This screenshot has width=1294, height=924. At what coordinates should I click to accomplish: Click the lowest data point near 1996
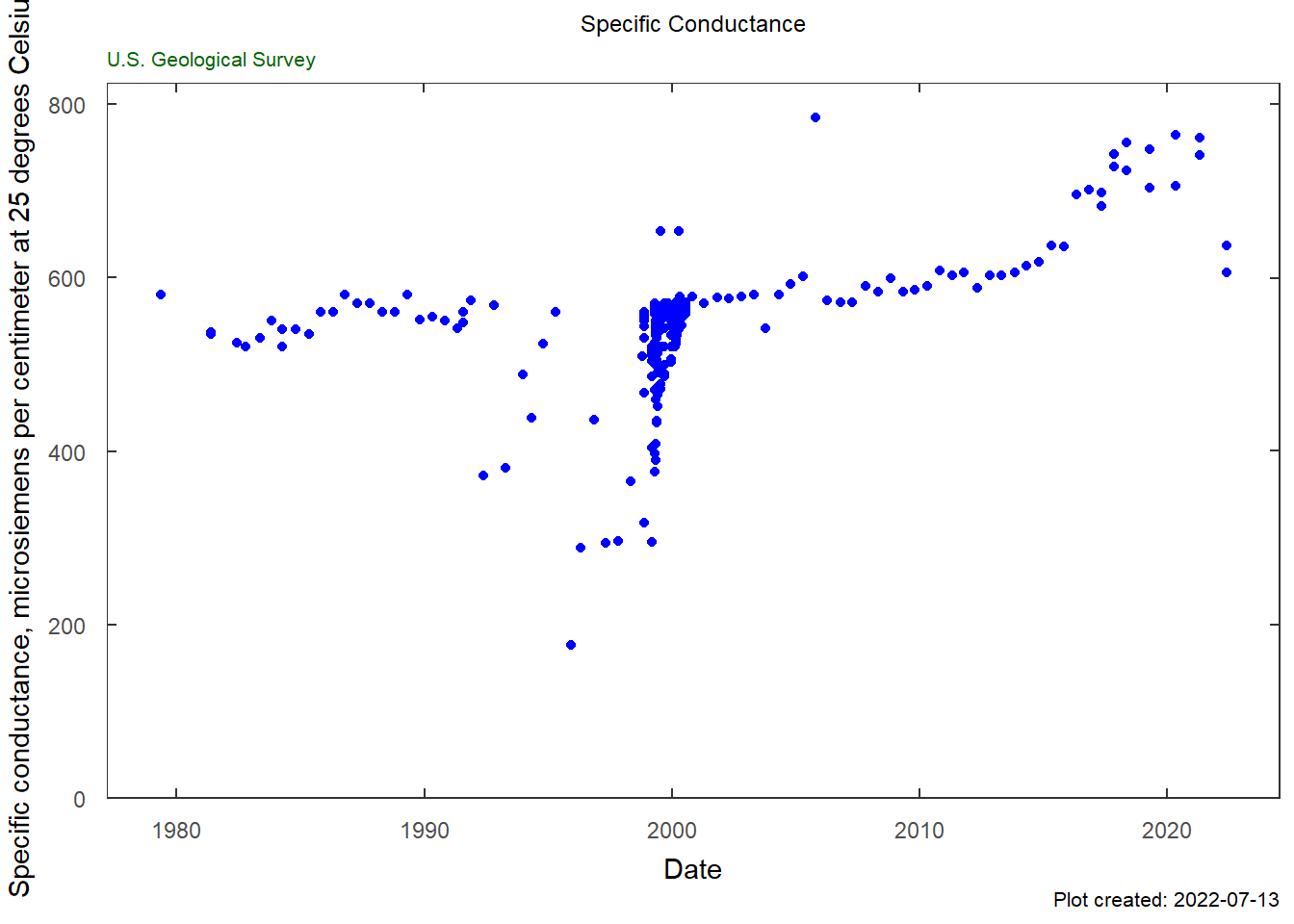(x=571, y=645)
